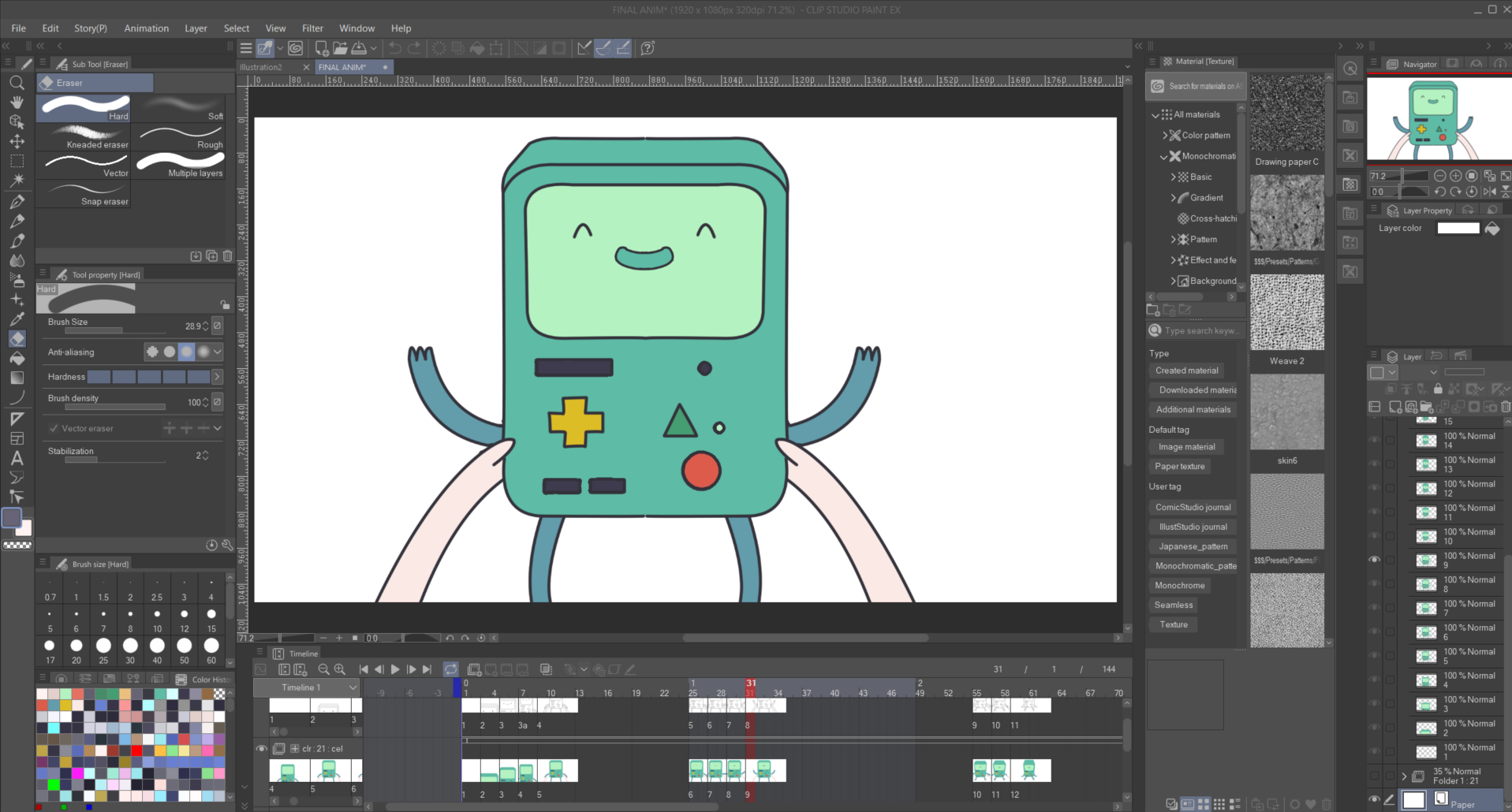Viewport: 1512px width, 812px height.
Task: Expand Folder 1 : 21 in Layer panel
Action: point(1404,777)
